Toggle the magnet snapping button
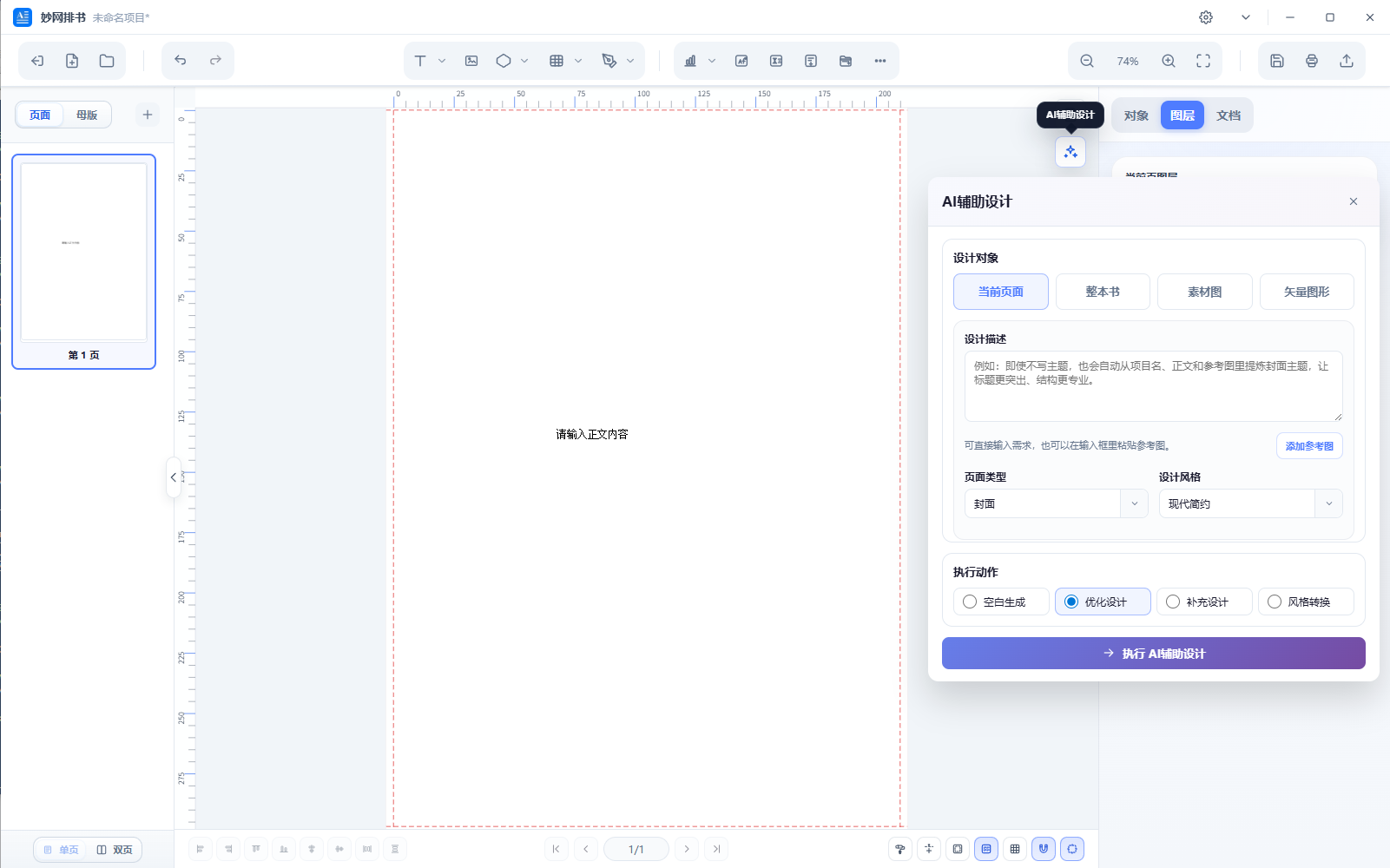1390x868 pixels. 1044,849
